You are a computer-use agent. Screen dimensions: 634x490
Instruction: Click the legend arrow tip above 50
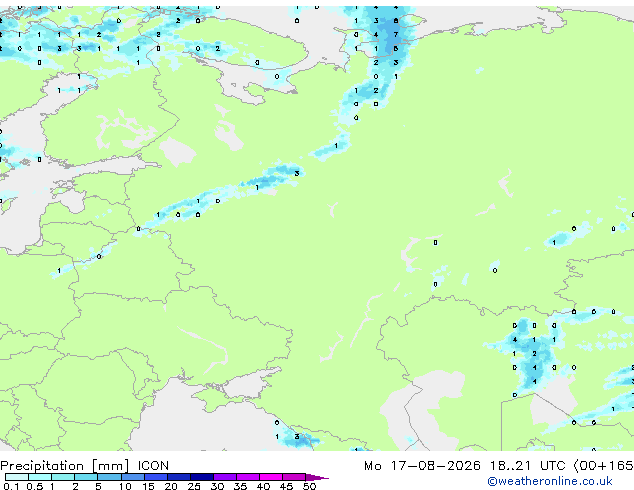point(317,477)
